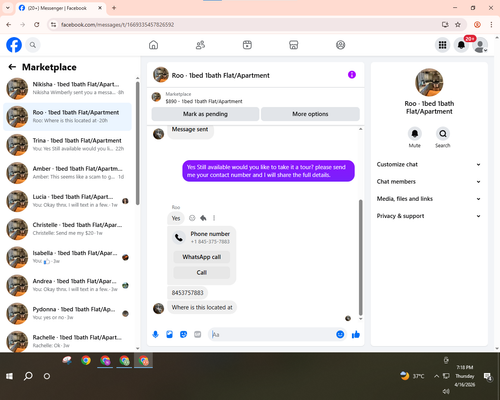Mute the Roo conversation
The image size is (500, 400).
(415, 134)
